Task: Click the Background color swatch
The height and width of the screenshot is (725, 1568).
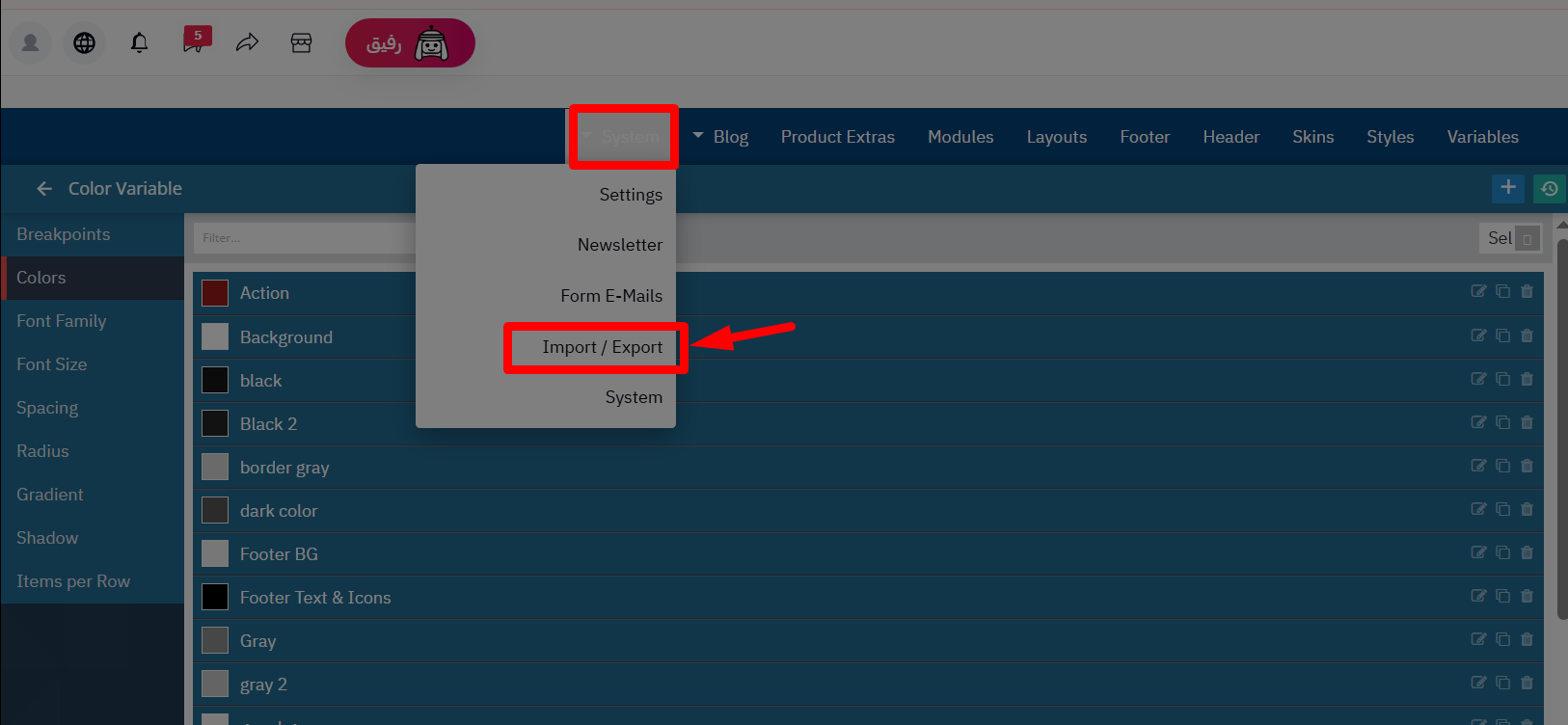Action: (x=215, y=336)
